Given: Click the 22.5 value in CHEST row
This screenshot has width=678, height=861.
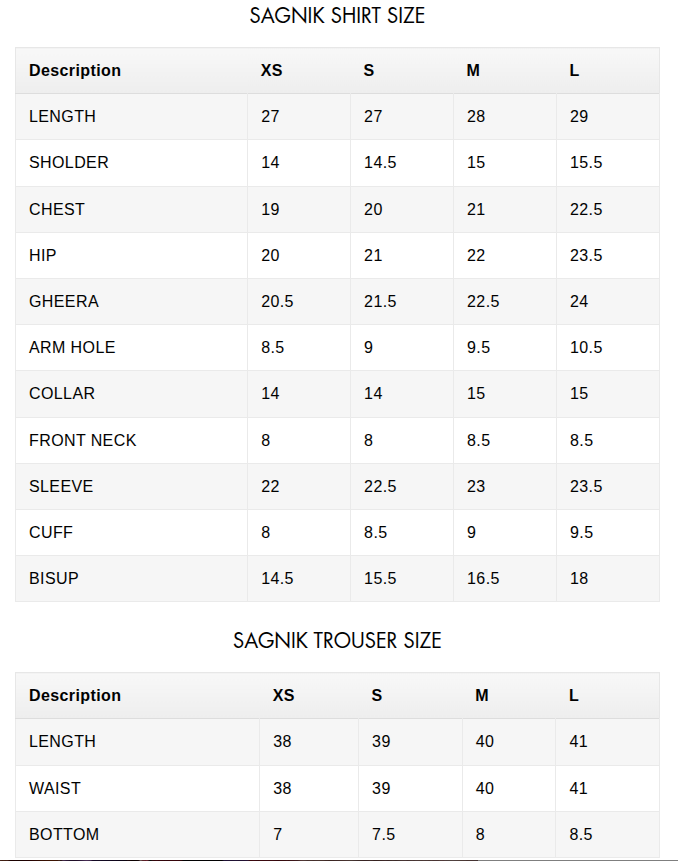Looking at the screenshot, I should tap(586, 209).
